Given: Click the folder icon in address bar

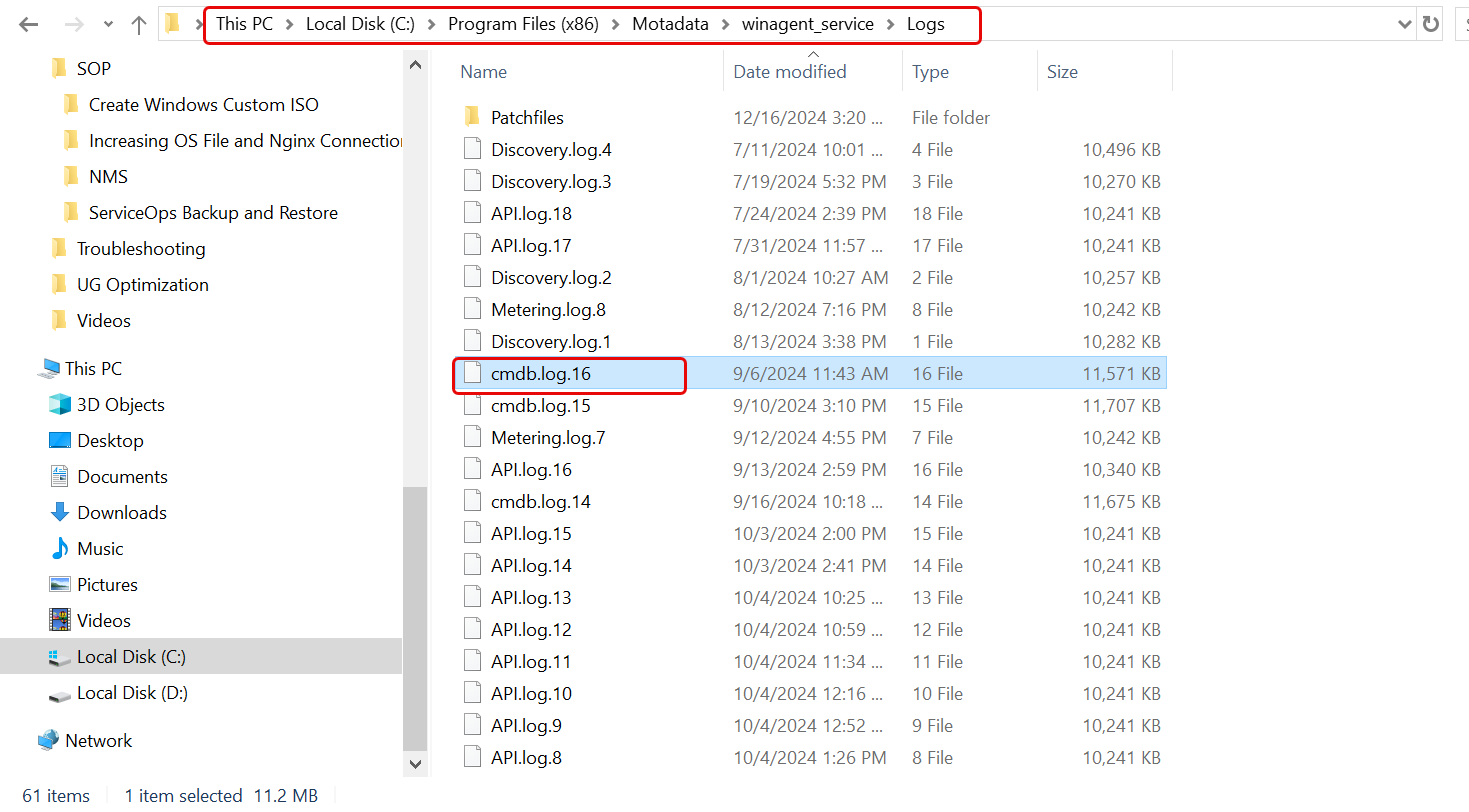Looking at the screenshot, I should pos(173,23).
